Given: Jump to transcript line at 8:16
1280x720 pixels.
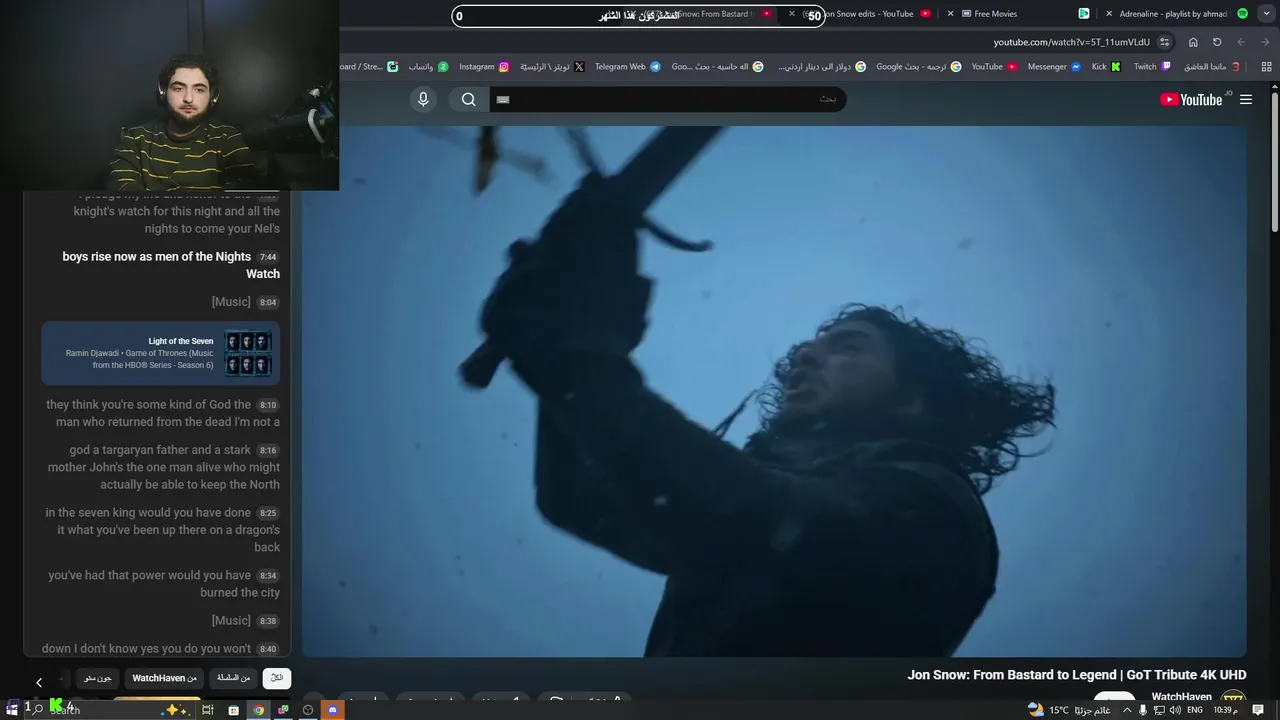Looking at the screenshot, I should point(162,467).
